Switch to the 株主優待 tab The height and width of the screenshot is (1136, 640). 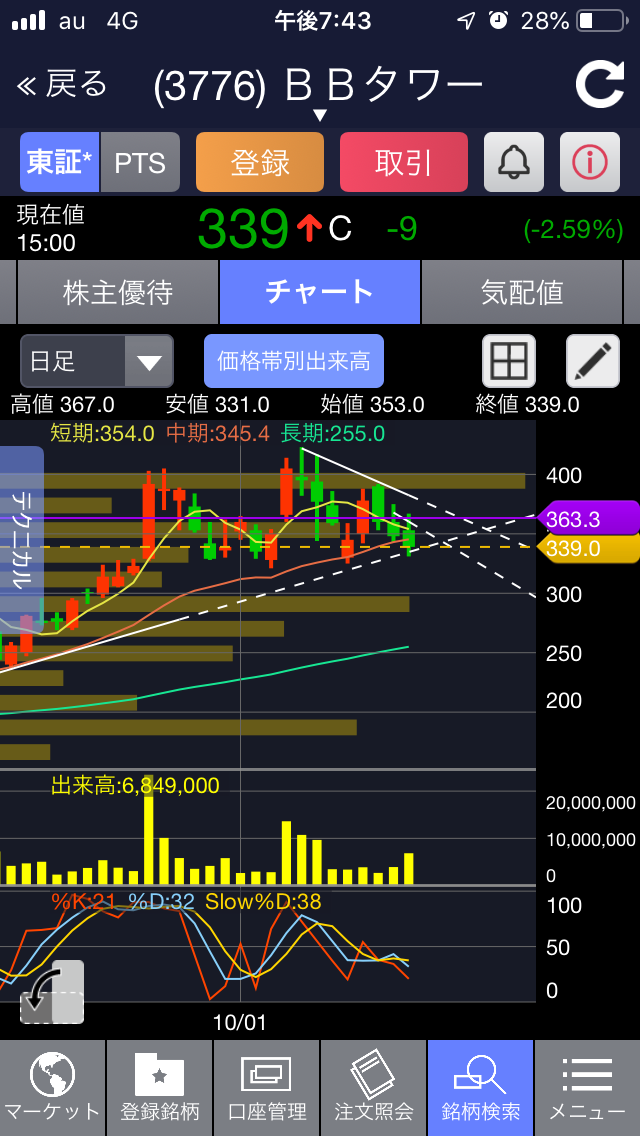pyautogui.click(x=117, y=292)
